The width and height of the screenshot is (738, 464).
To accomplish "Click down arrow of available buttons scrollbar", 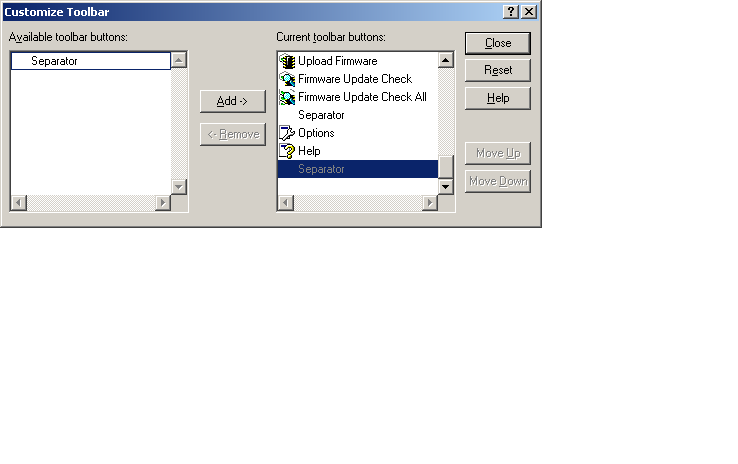I will click(179, 187).
